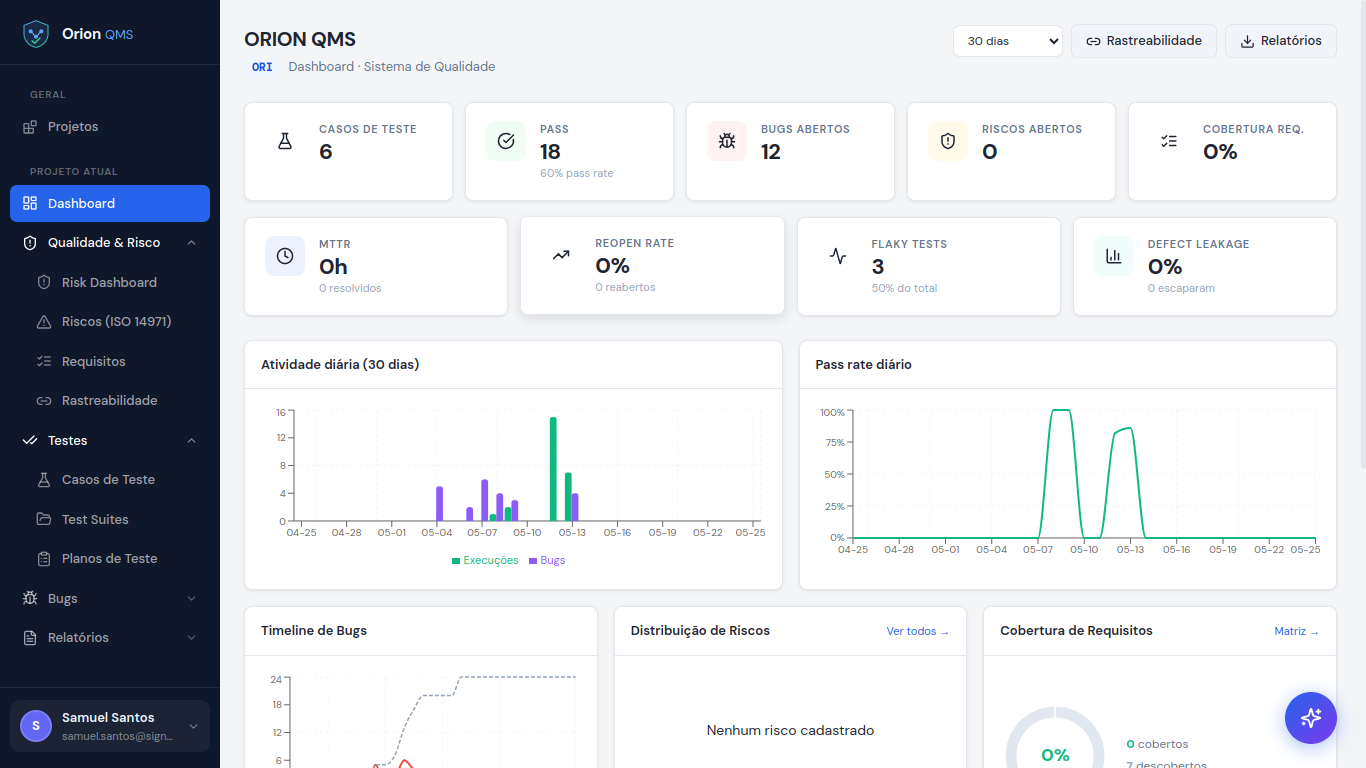The height and width of the screenshot is (768, 1366).
Task: Click the Pass rate diário heading
Action: pos(864,365)
